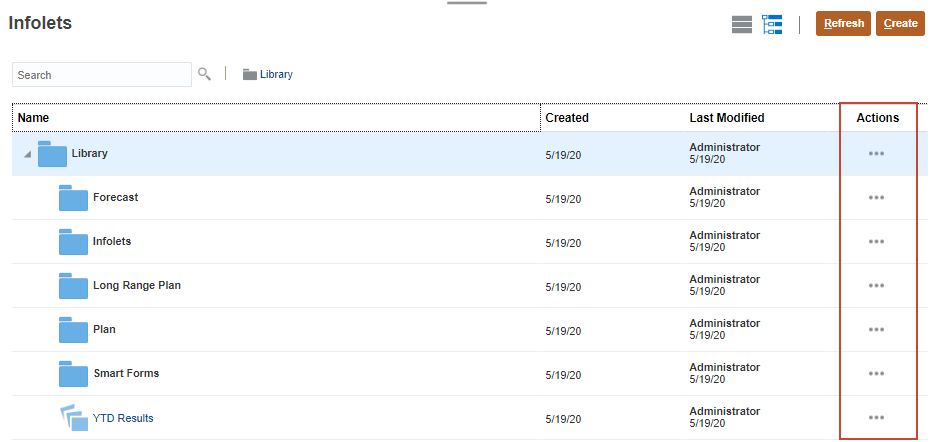Click the search magnifier icon
Screen dimensions: 931x442
click(205, 74)
